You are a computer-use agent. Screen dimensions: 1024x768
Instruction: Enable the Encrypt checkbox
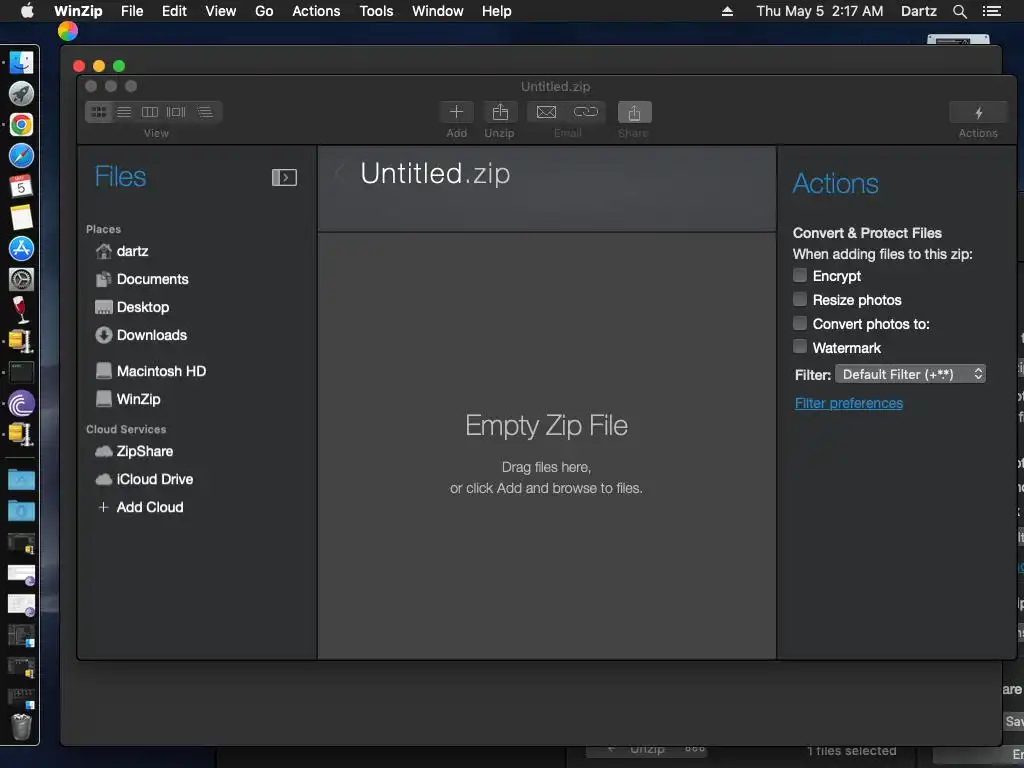click(x=799, y=275)
